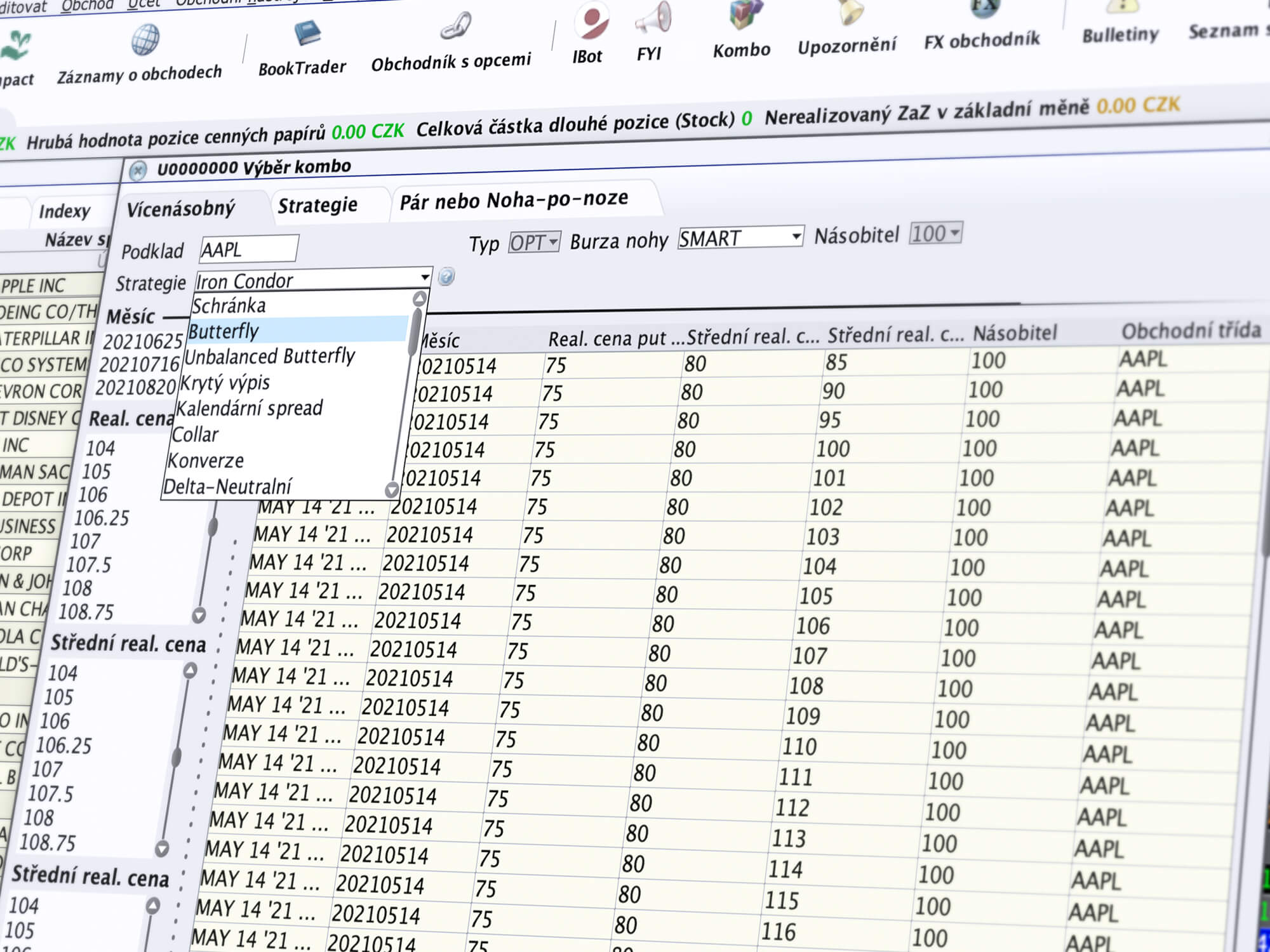Open FYI megaphone icon
This screenshot has height=952, width=1270.
(x=653, y=18)
